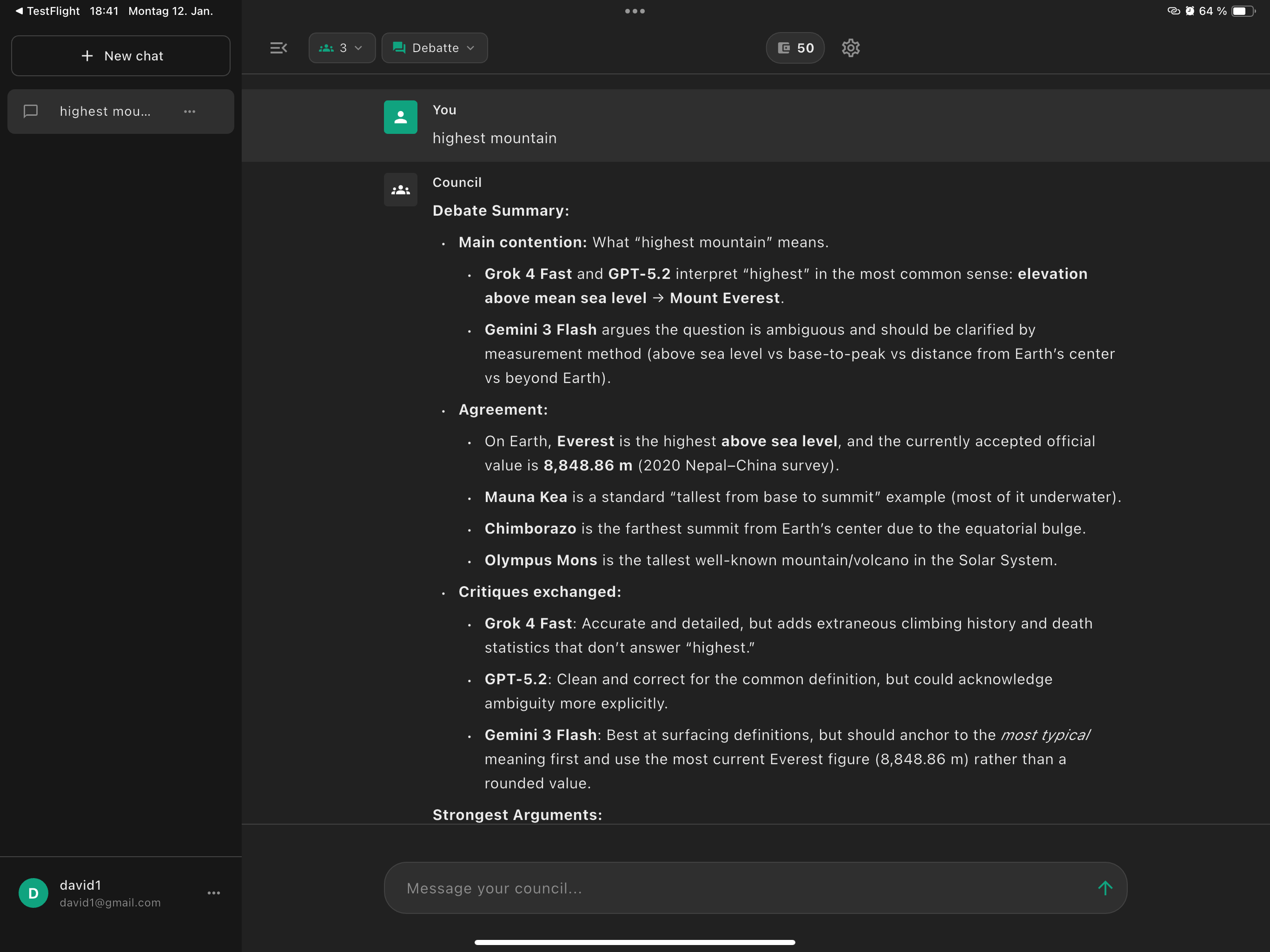Send message with the green arrow button

1105,888
